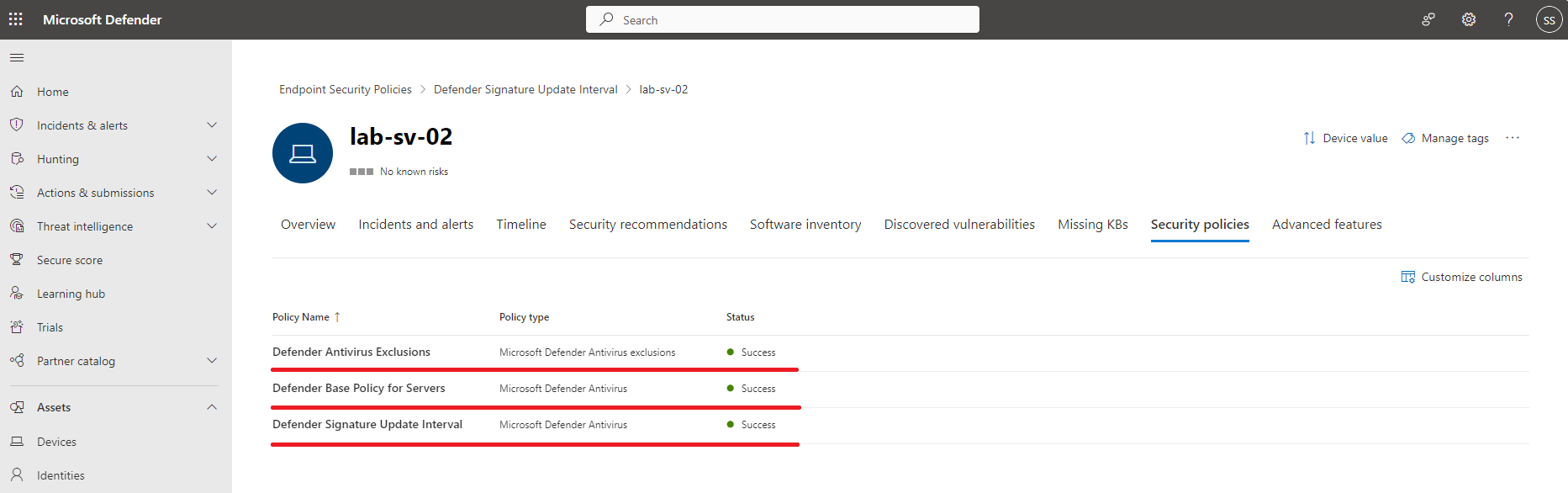Click the Device value arrows icon
This screenshot has height=493, width=1568.
click(1309, 138)
